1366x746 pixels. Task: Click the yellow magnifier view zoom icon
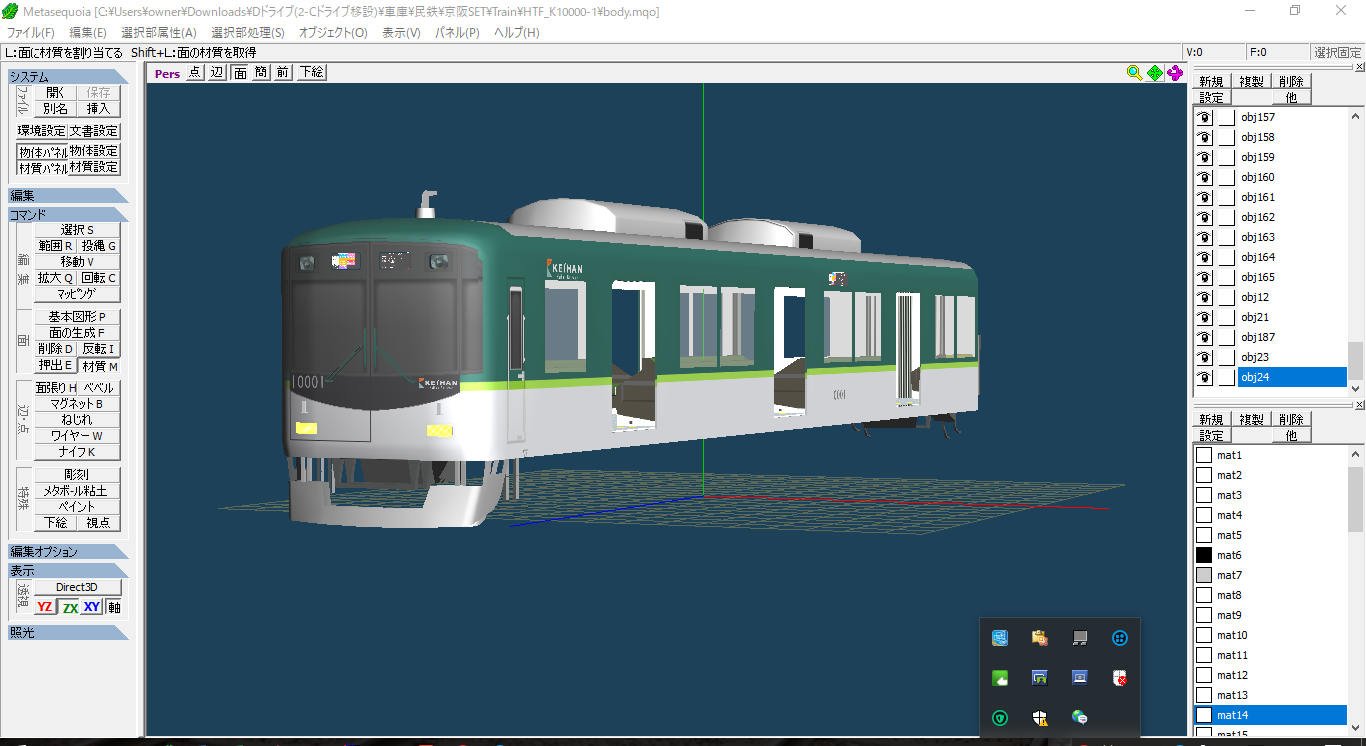coord(1134,73)
